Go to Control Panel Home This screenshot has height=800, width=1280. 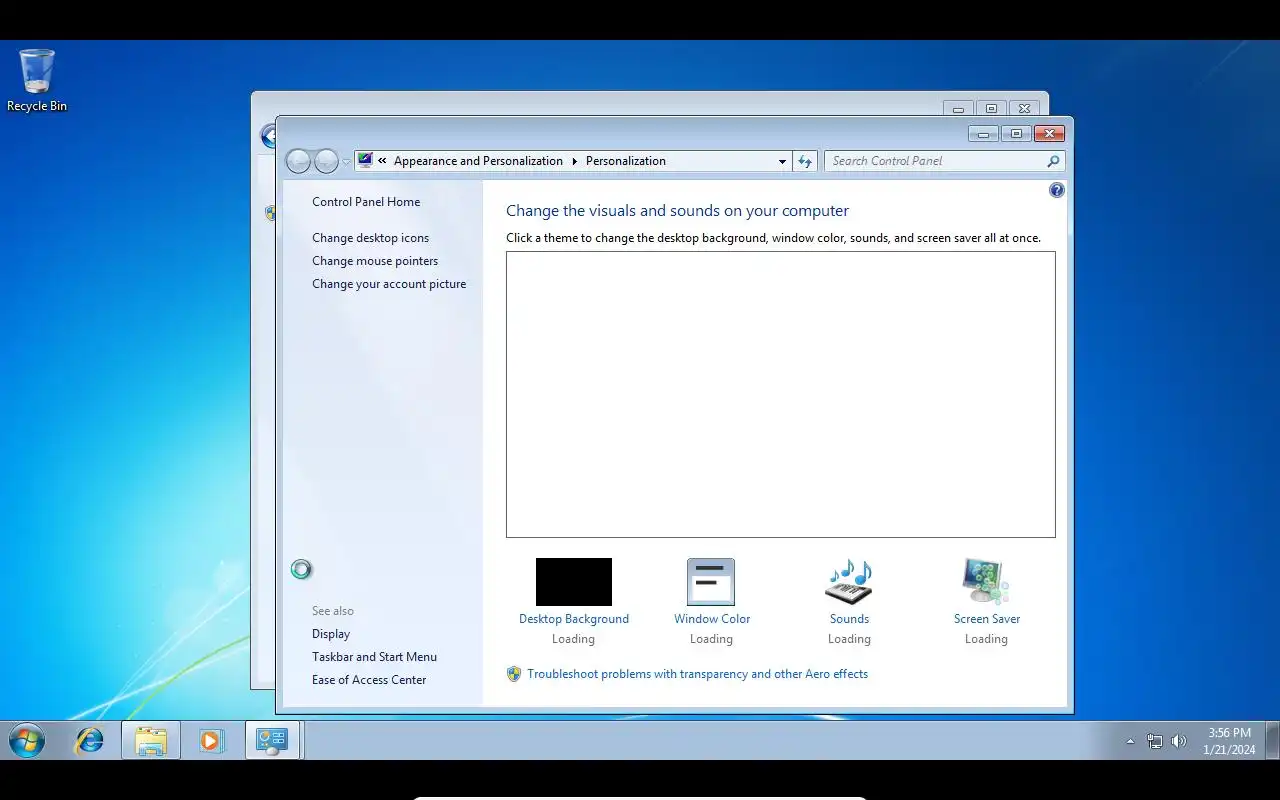pos(366,202)
